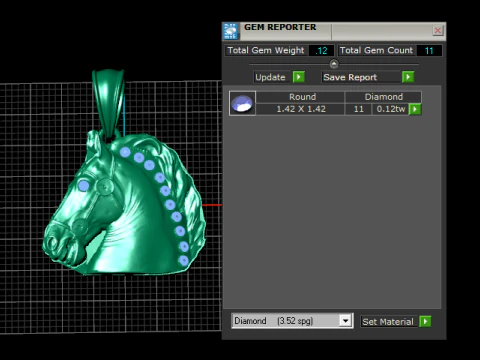Image resolution: width=480 pixels, height=360 pixels.
Task: Open the Diamond (3.52 spg) material dropdown
Action: [292, 321]
